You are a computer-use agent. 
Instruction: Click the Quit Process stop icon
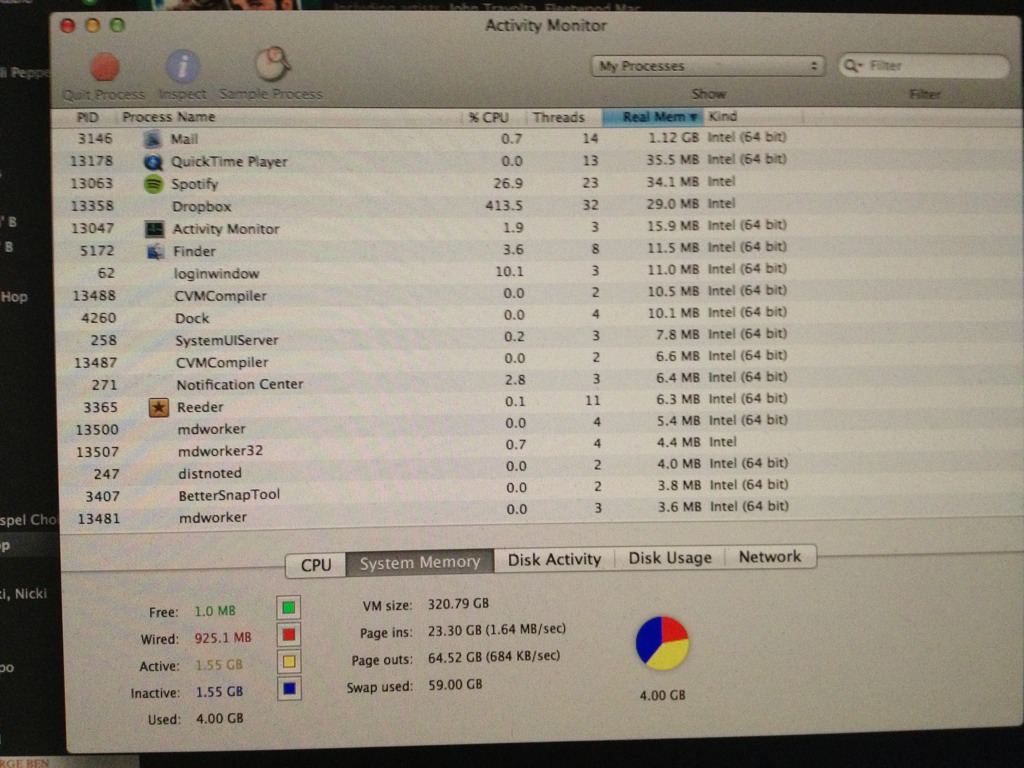[x=104, y=67]
